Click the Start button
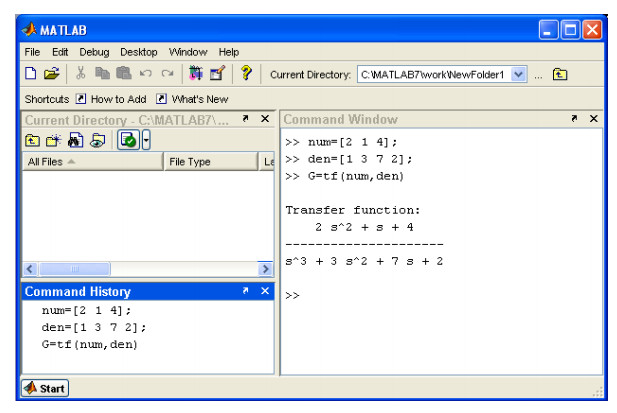 pos(45,388)
